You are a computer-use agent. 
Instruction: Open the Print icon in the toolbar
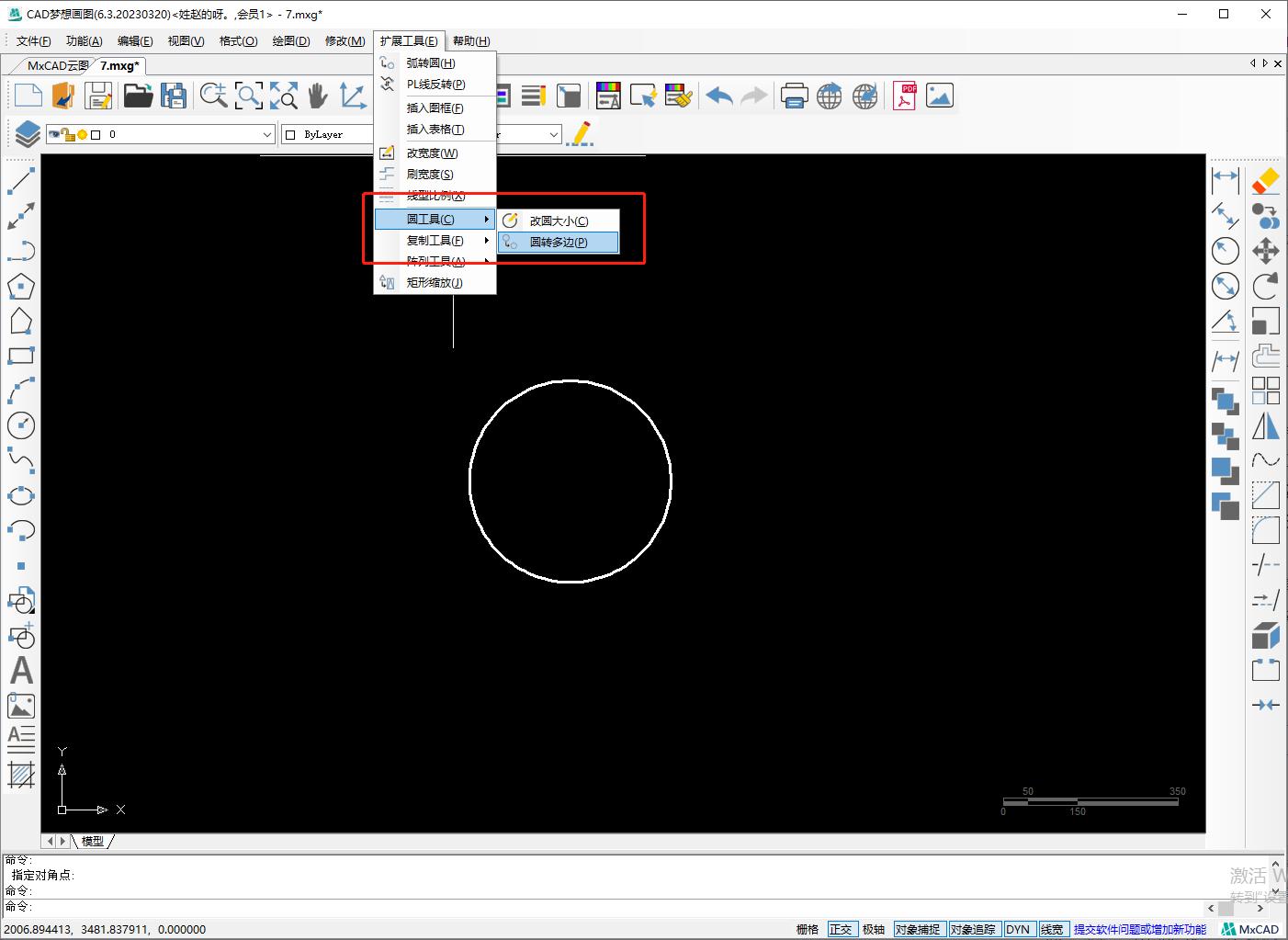(794, 95)
